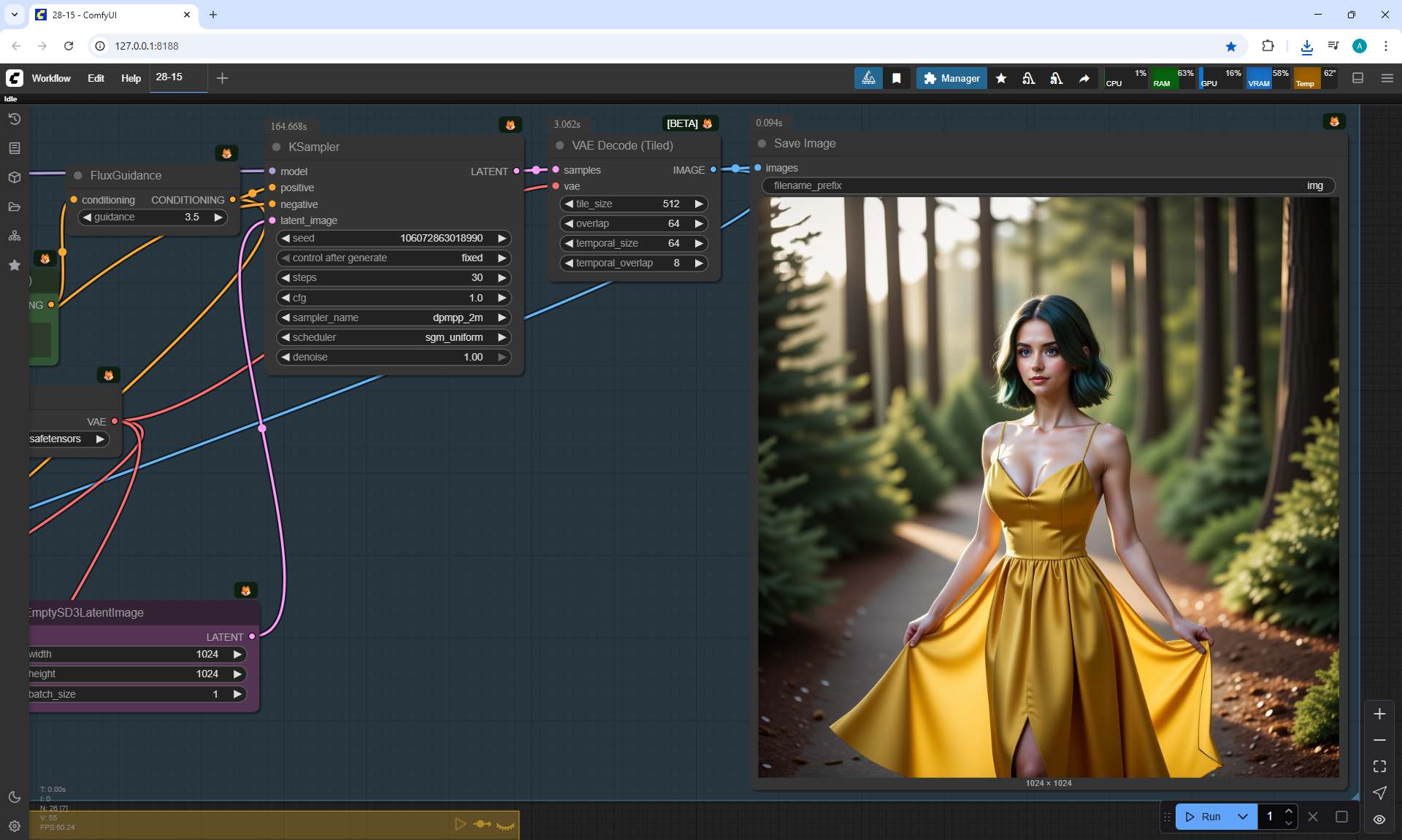Viewport: 1402px width, 840px height.
Task: Click the Manager button
Action: 951,78
